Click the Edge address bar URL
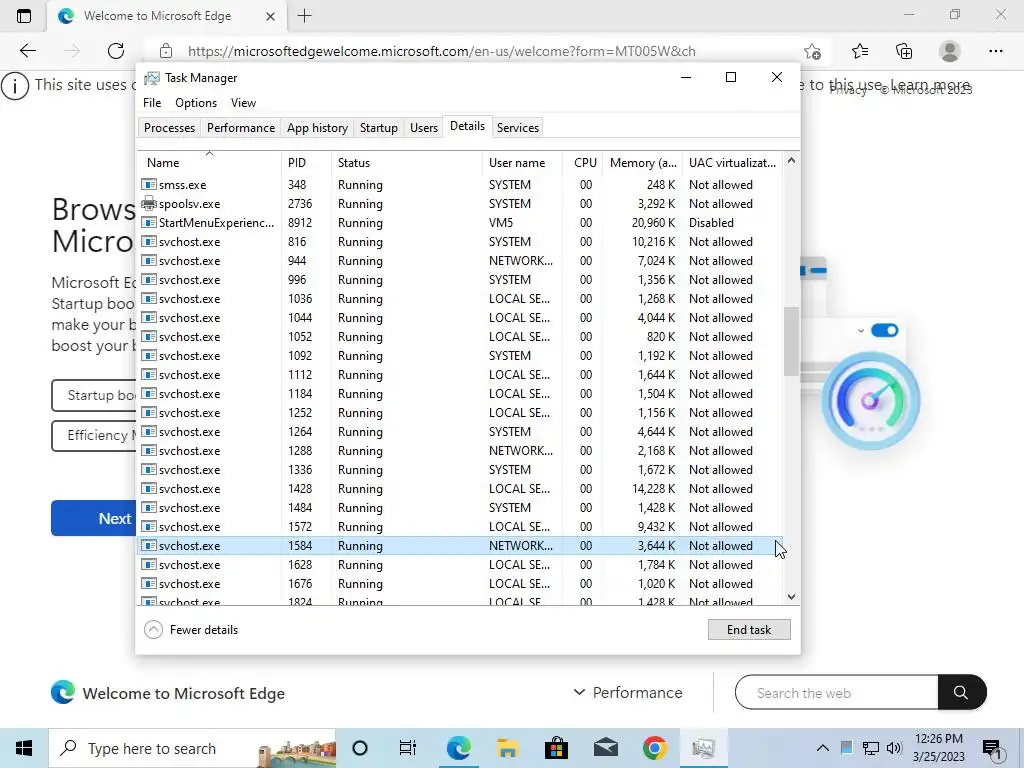1024x768 pixels. point(441,51)
